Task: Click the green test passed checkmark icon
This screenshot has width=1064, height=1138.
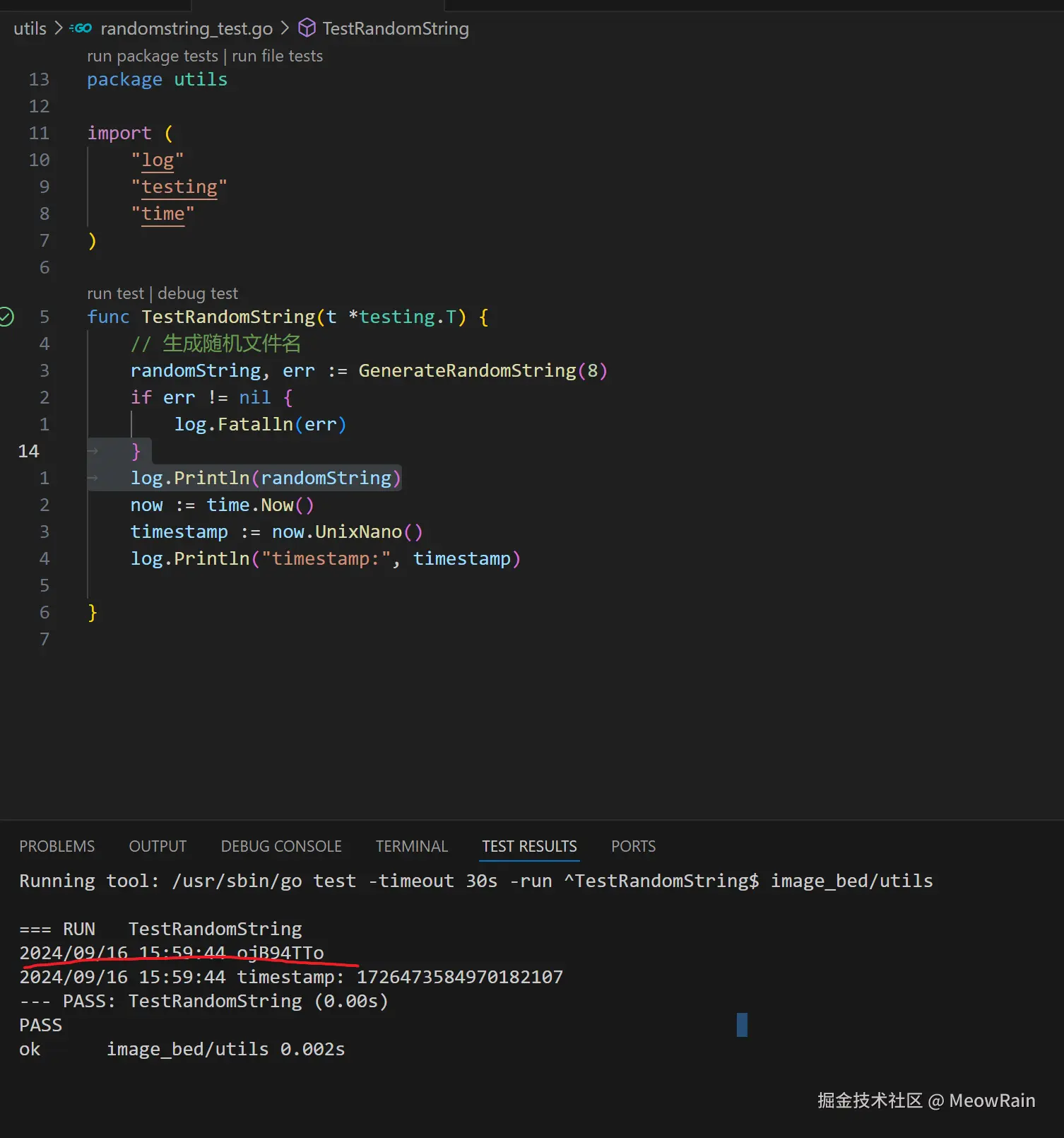Action: pyautogui.click(x=6, y=317)
